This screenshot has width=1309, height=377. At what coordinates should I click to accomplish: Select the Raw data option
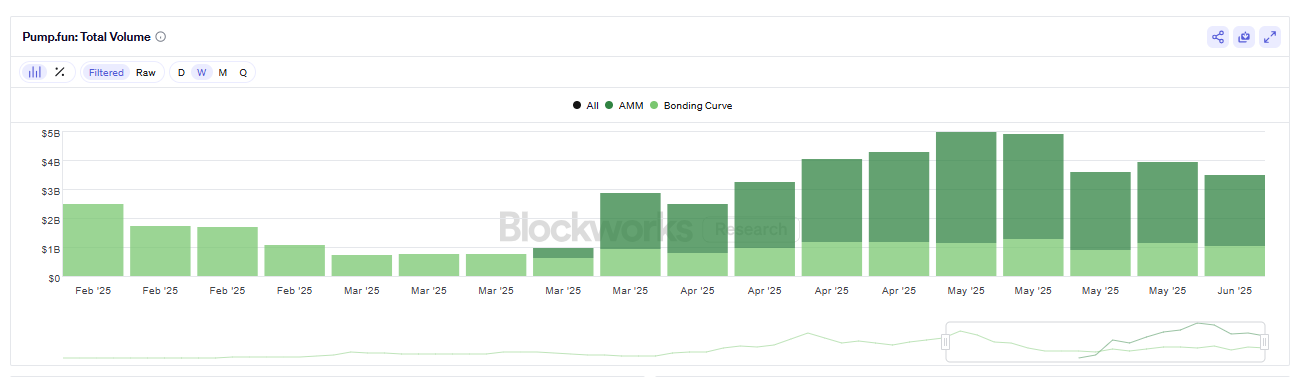(146, 72)
